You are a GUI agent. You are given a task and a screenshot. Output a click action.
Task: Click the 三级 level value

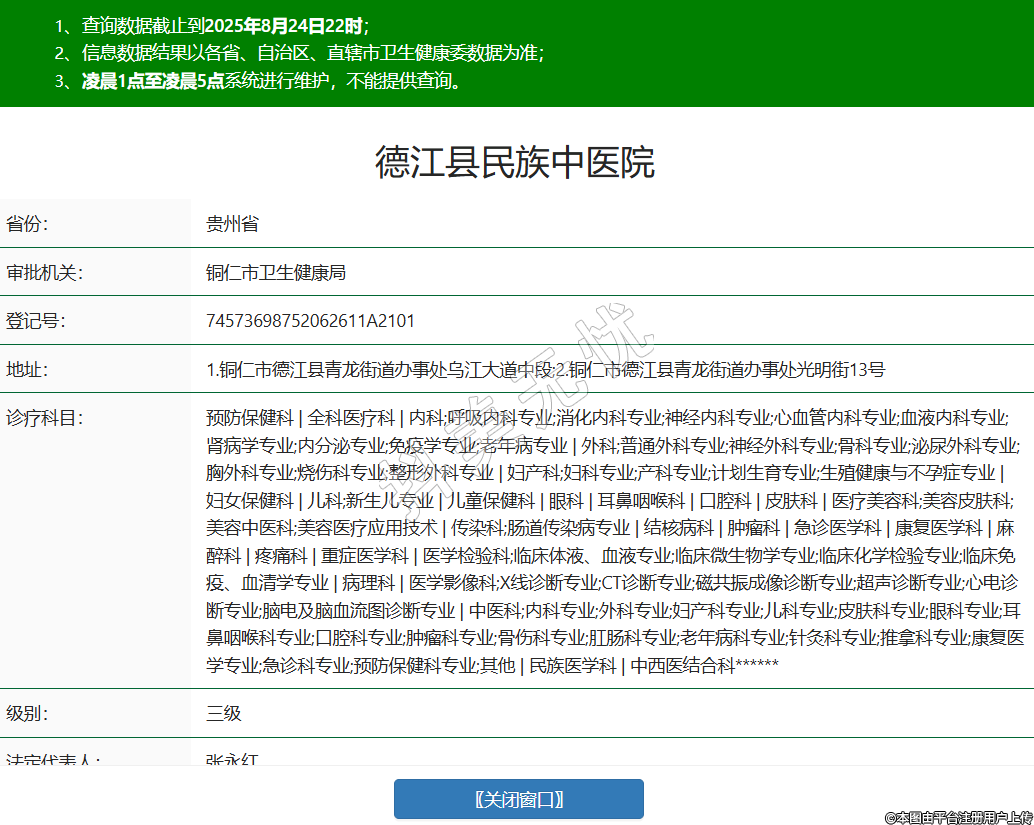point(224,713)
